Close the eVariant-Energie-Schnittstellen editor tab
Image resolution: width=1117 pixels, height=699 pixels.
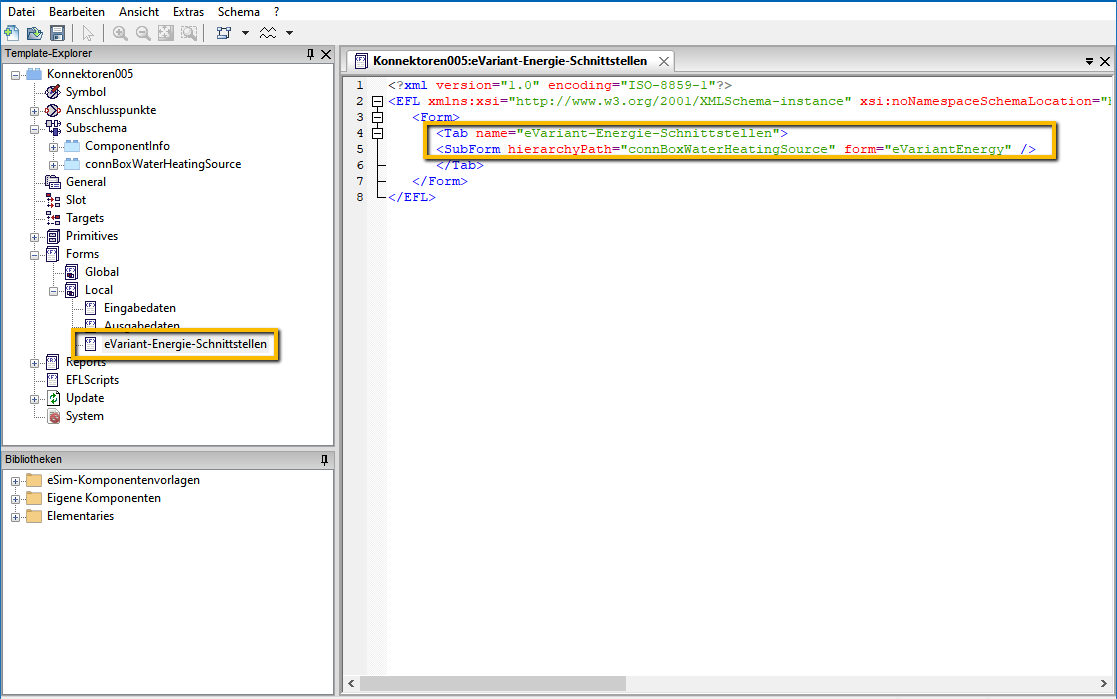click(x=663, y=61)
